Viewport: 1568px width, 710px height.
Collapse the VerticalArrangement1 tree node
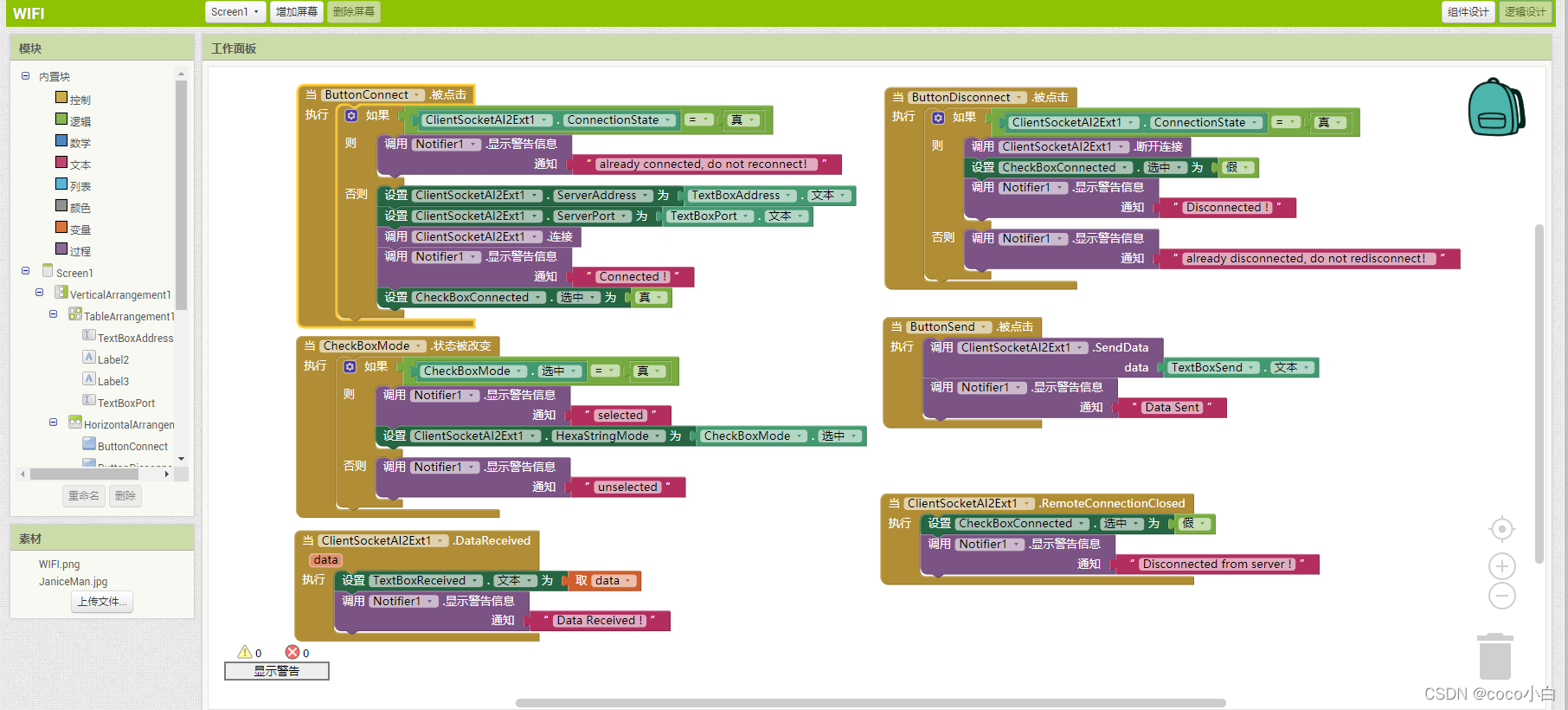(x=39, y=293)
